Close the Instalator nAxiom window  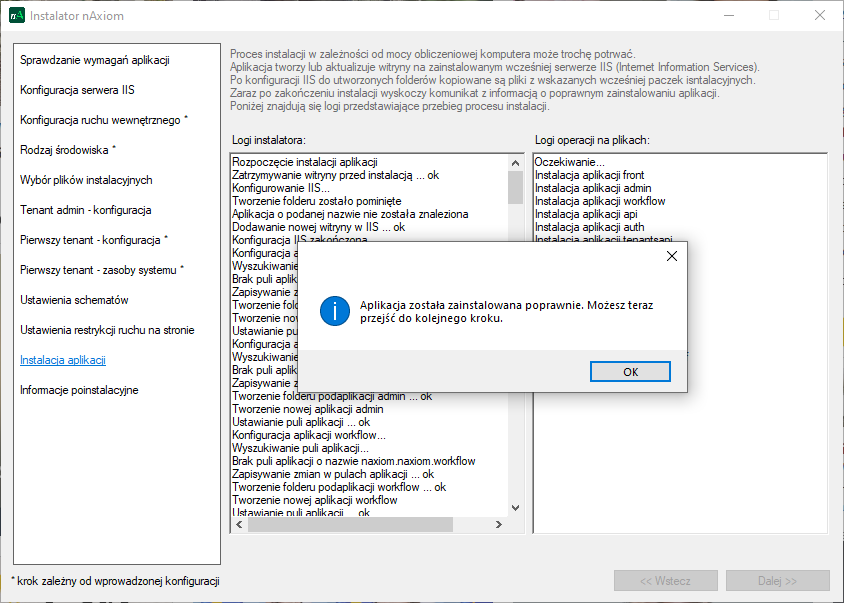point(819,15)
